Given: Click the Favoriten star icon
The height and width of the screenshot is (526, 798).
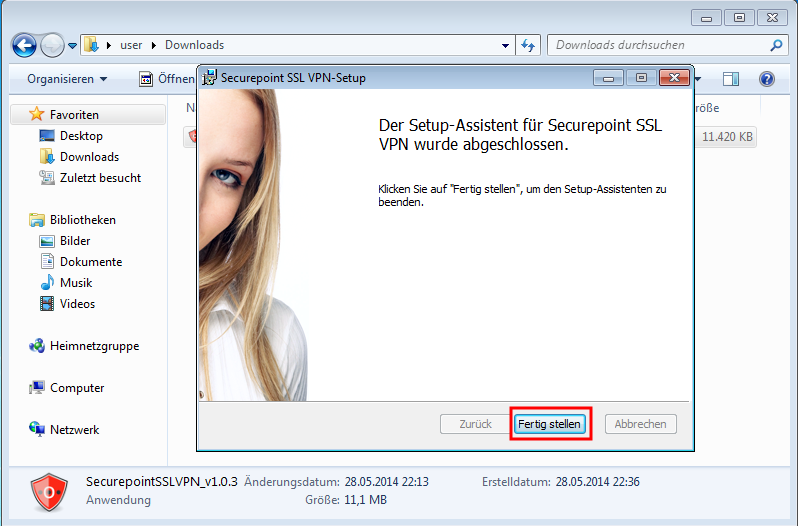Looking at the screenshot, I should click(37, 114).
